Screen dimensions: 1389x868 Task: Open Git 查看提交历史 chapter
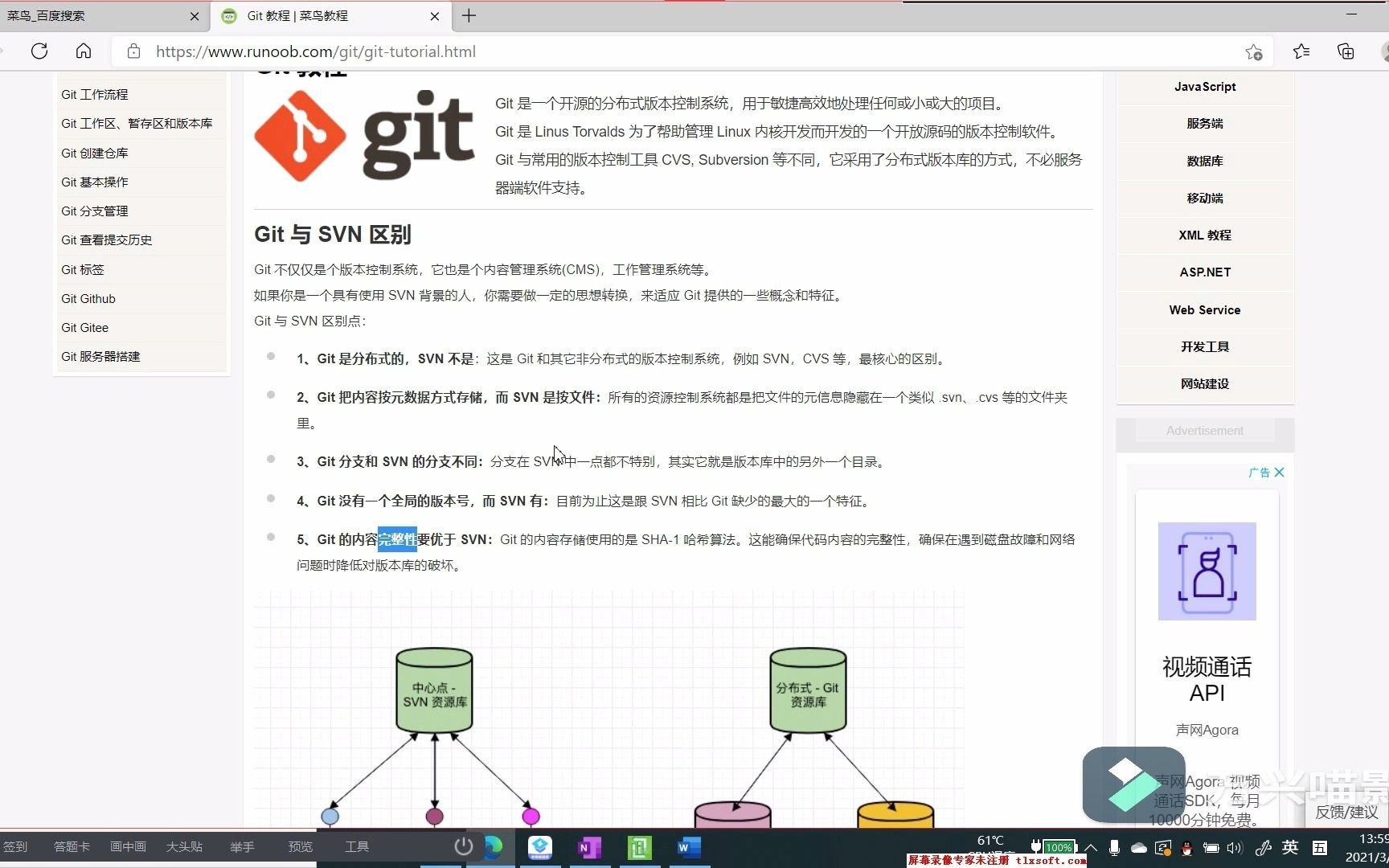[107, 240]
